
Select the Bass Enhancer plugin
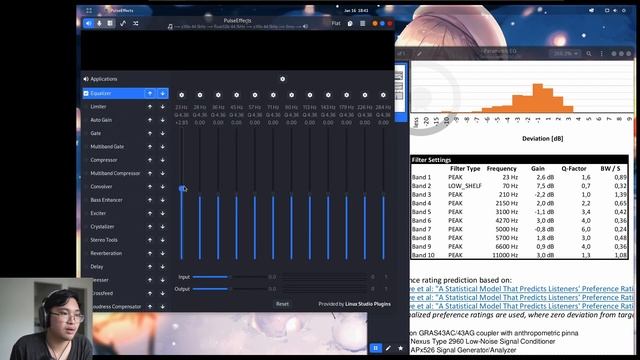[x=107, y=200]
